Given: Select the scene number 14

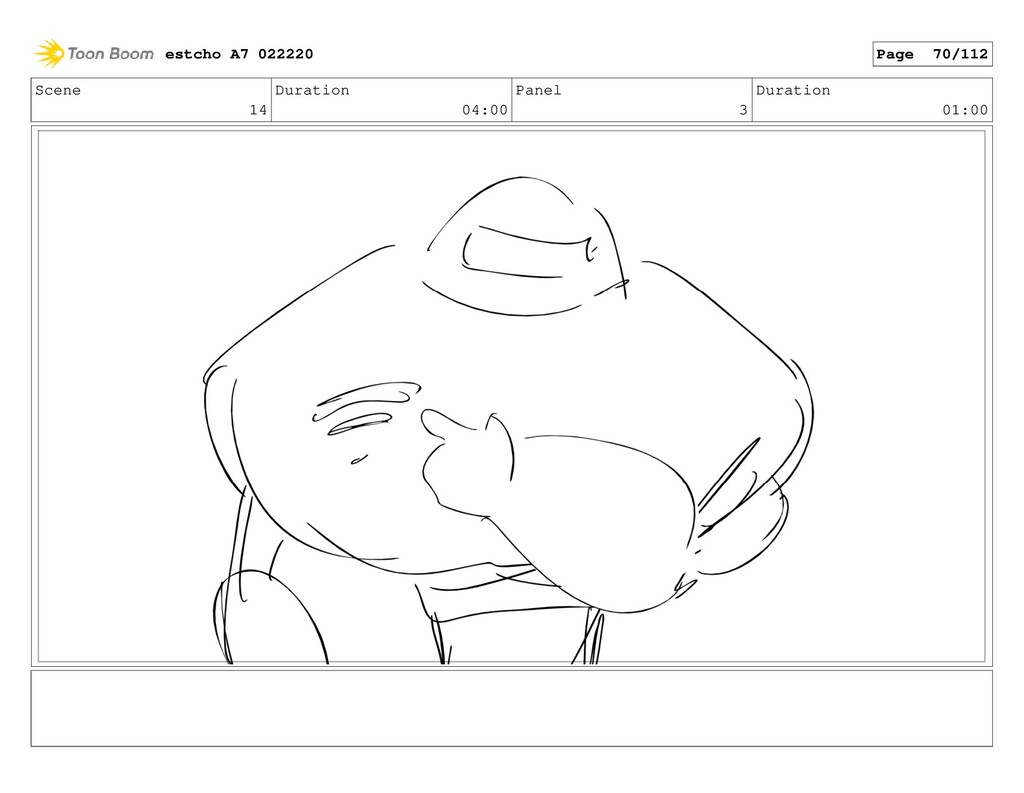Looking at the screenshot, I should pyautogui.click(x=258, y=110).
